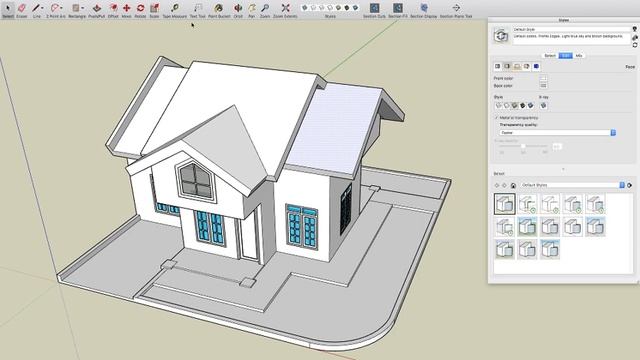Screen dimensions: 640x360
Task: Open Modeling settings blue icon in Styles
Action: pyautogui.click(x=536, y=66)
